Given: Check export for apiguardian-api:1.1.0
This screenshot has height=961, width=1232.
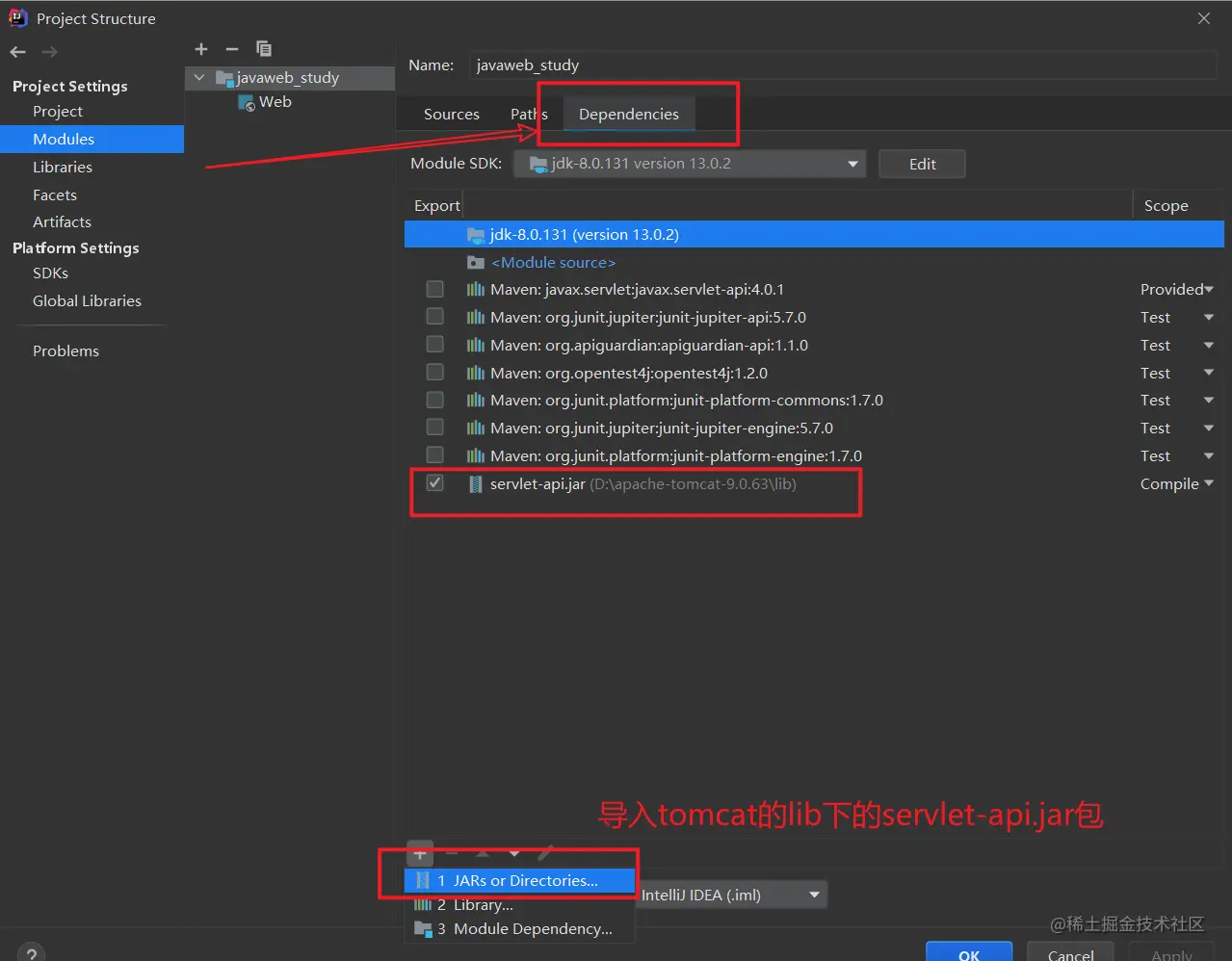Looking at the screenshot, I should click(435, 345).
